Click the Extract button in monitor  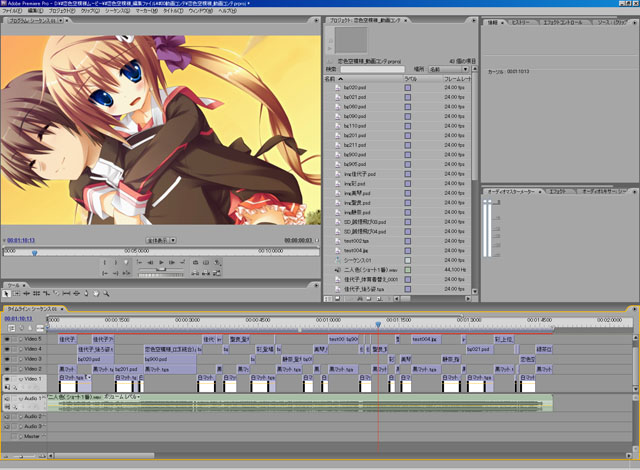tap(206, 273)
